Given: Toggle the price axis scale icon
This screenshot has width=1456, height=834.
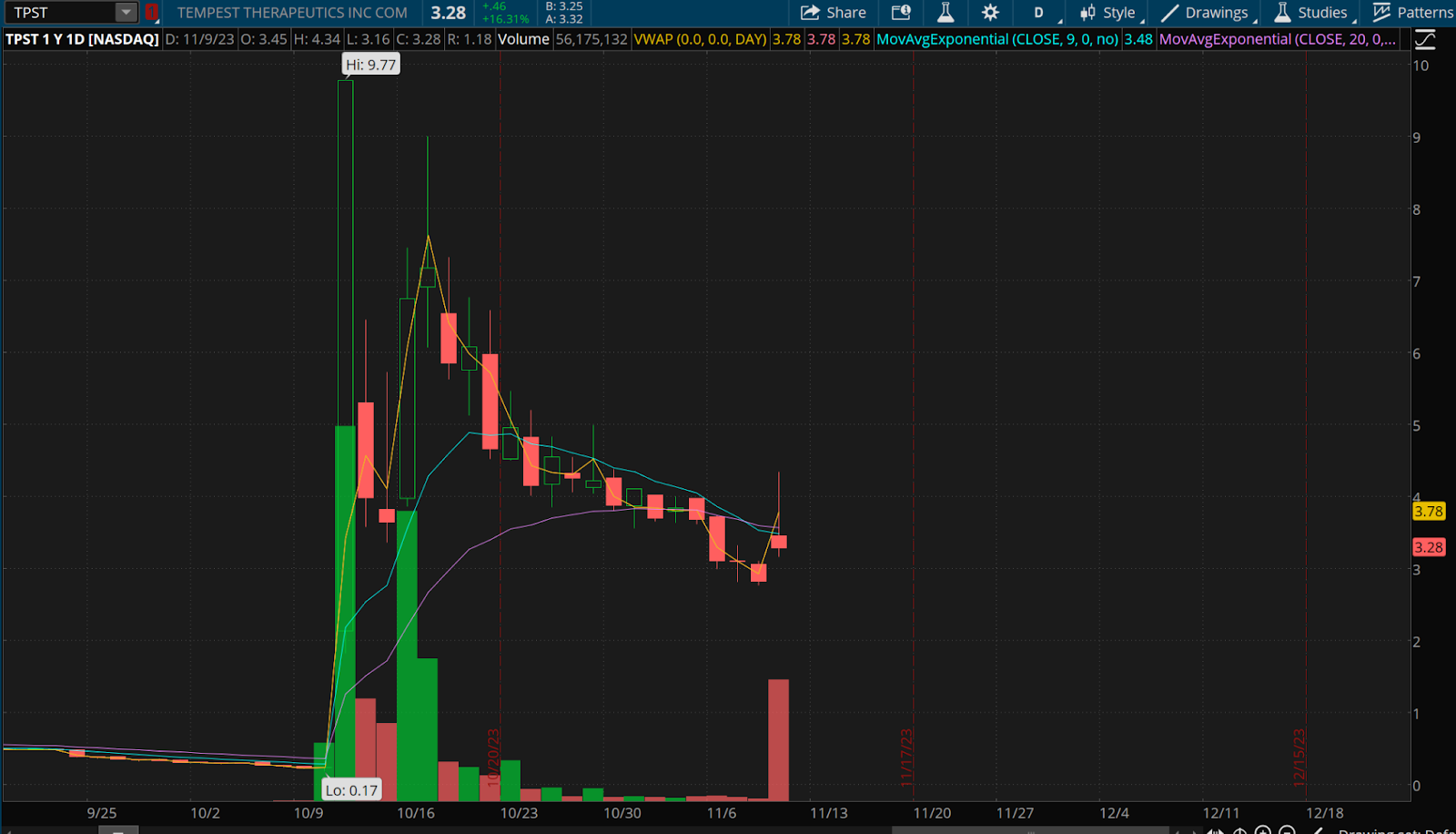Looking at the screenshot, I should tap(1425, 39).
